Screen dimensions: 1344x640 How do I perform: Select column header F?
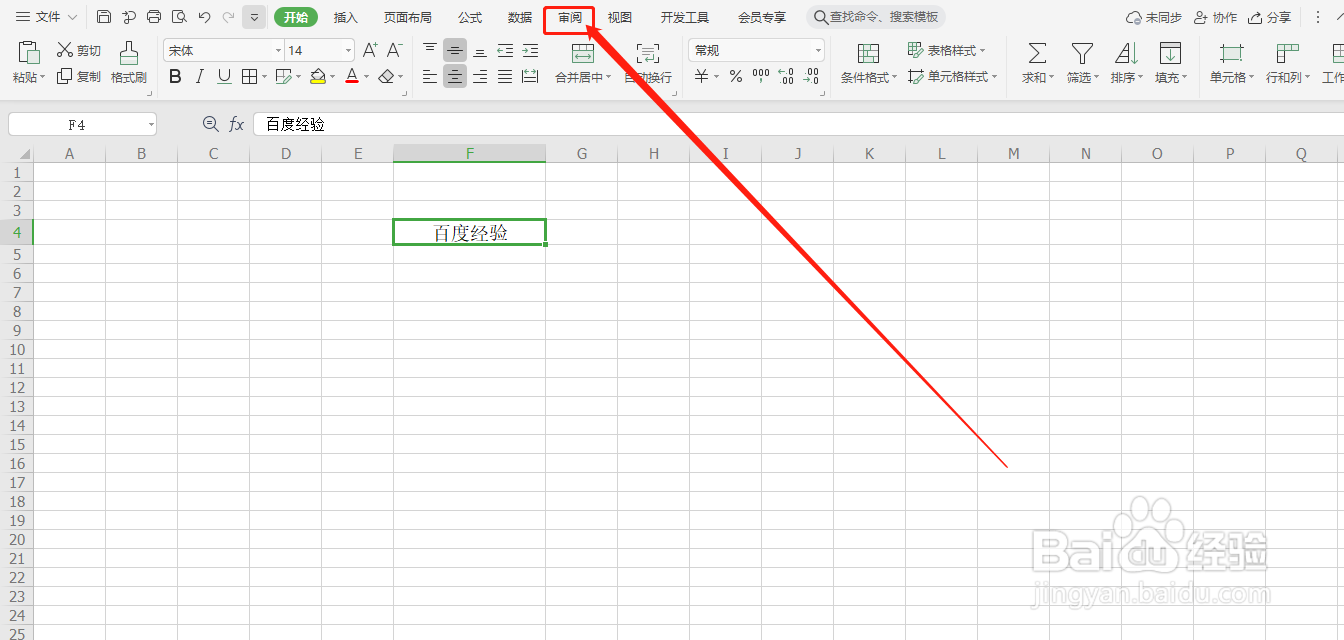click(470, 153)
